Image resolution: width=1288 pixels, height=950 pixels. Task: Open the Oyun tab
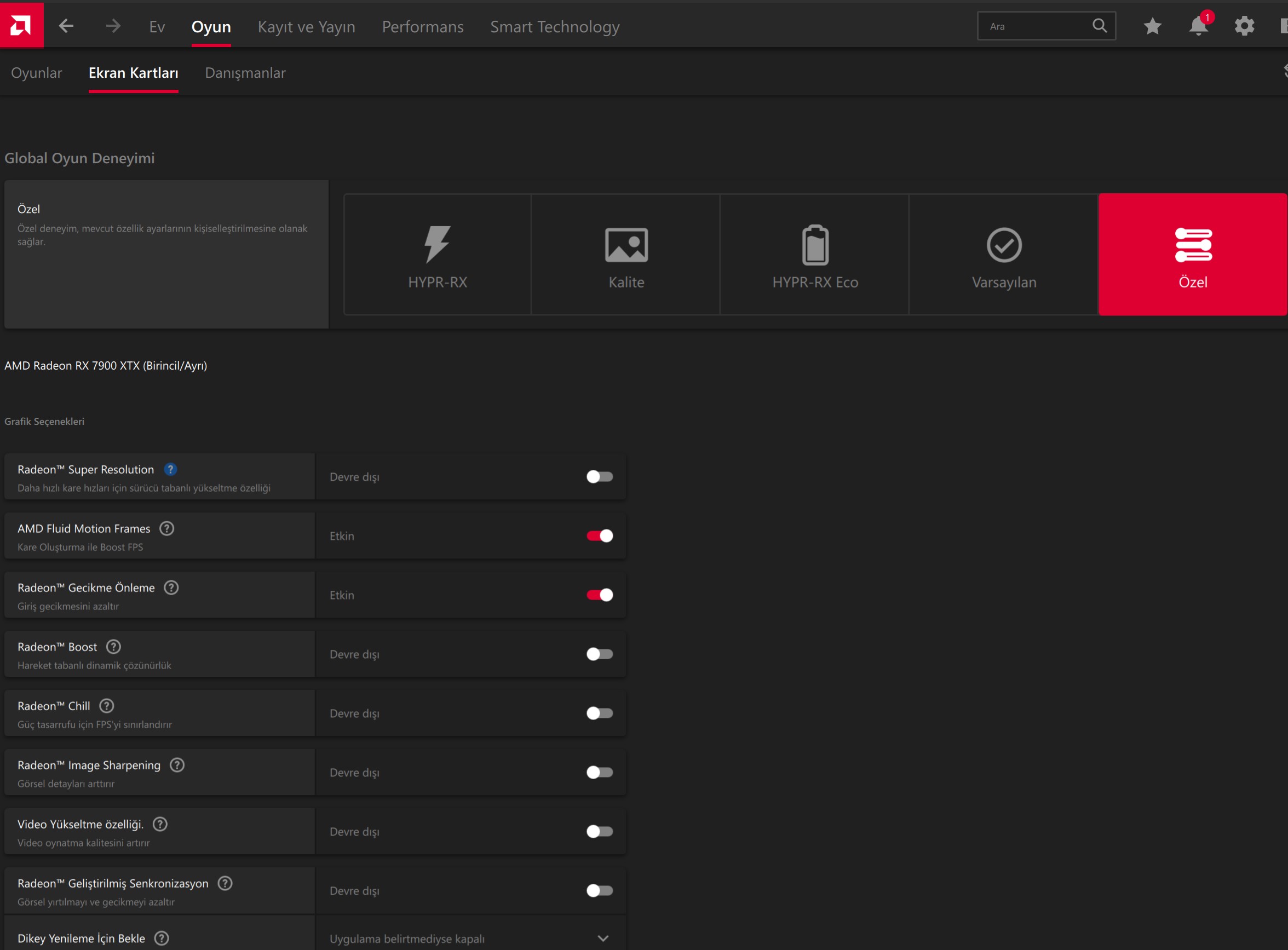click(211, 26)
